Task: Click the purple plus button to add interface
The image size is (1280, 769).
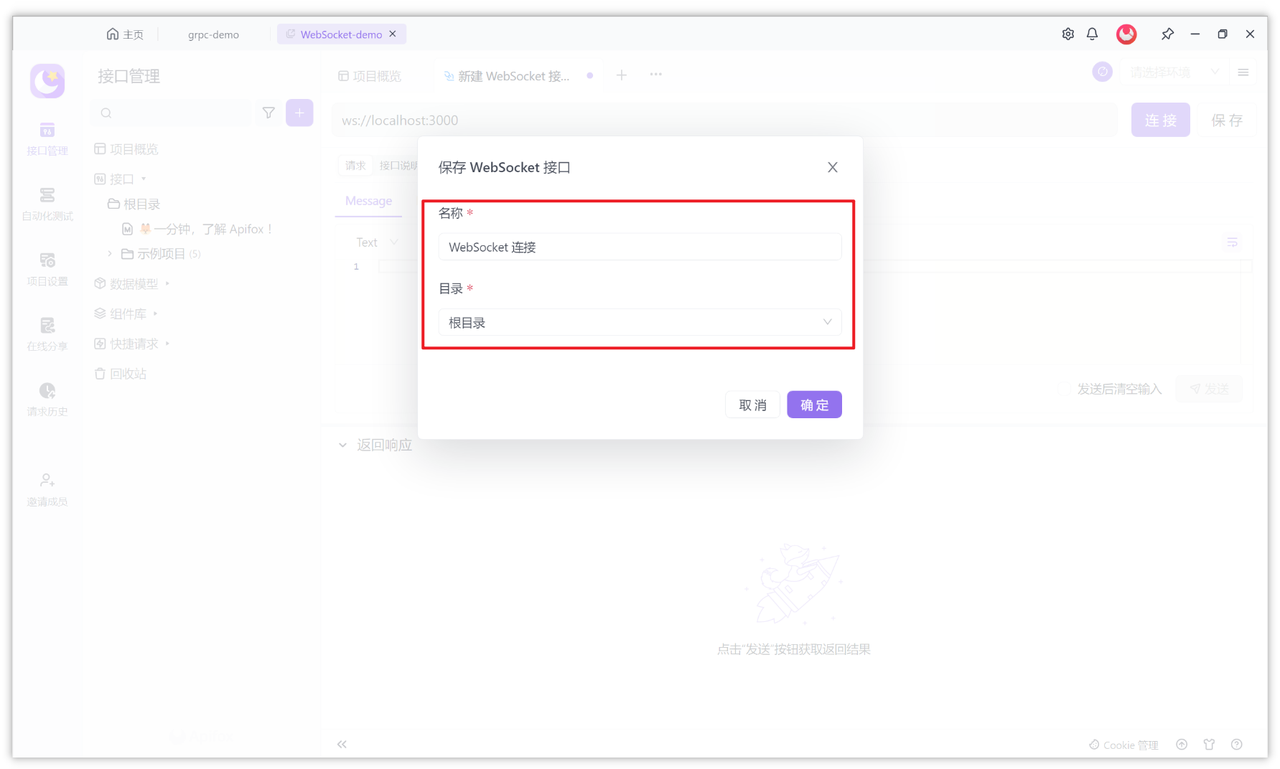Action: coord(299,112)
